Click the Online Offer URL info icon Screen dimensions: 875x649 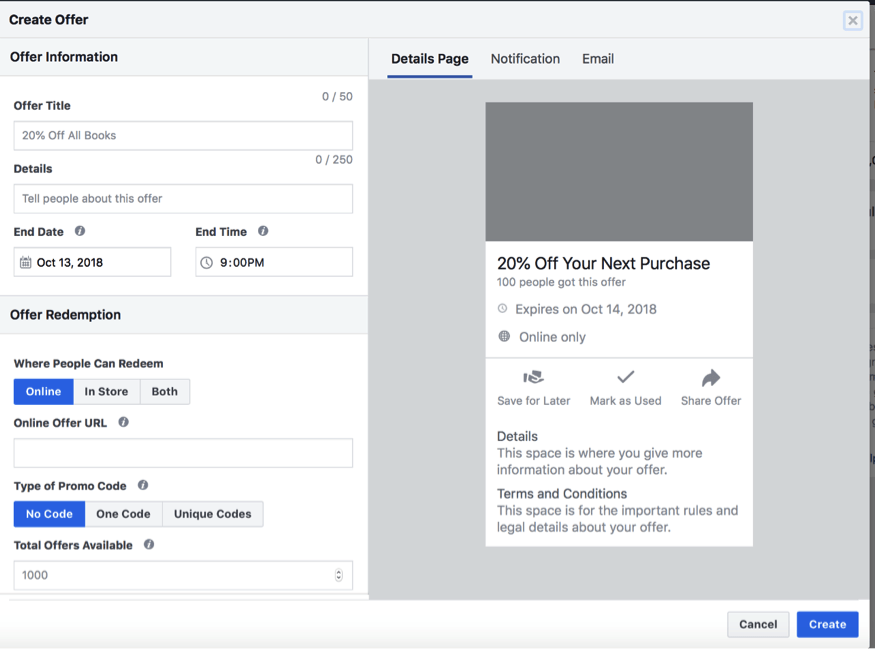click(123, 422)
